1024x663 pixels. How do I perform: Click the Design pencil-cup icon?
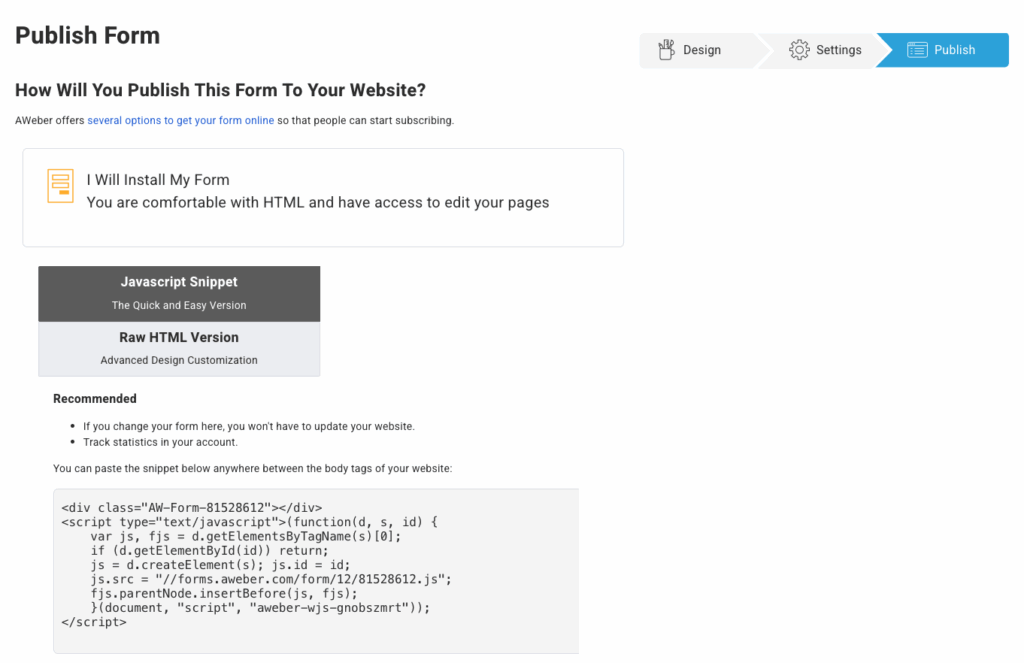coord(666,49)
